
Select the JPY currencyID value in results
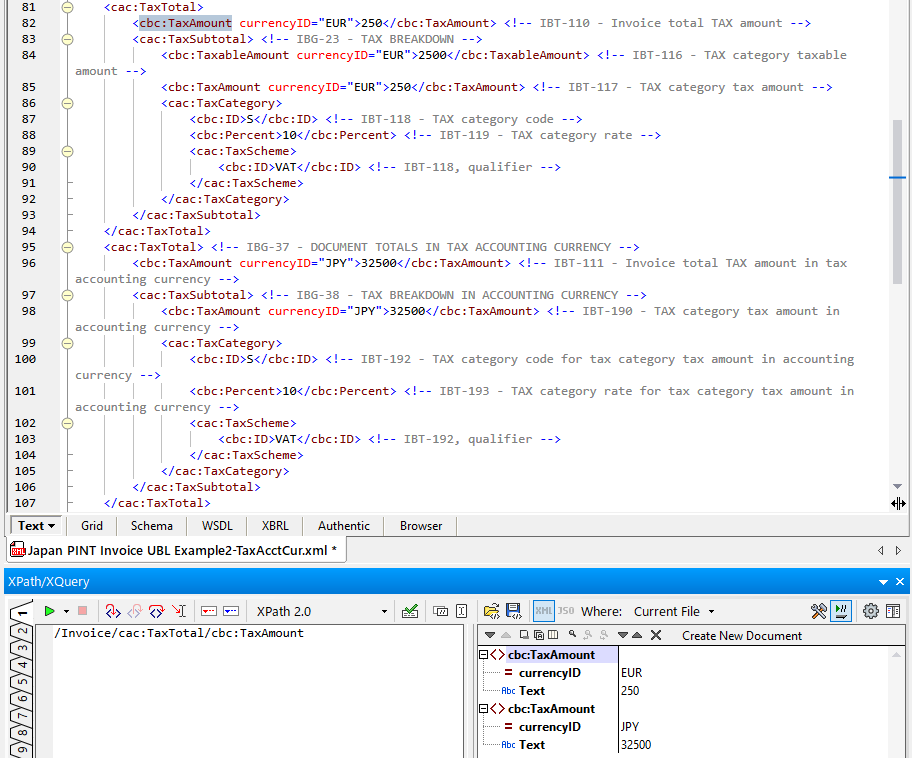click(630, 727)
